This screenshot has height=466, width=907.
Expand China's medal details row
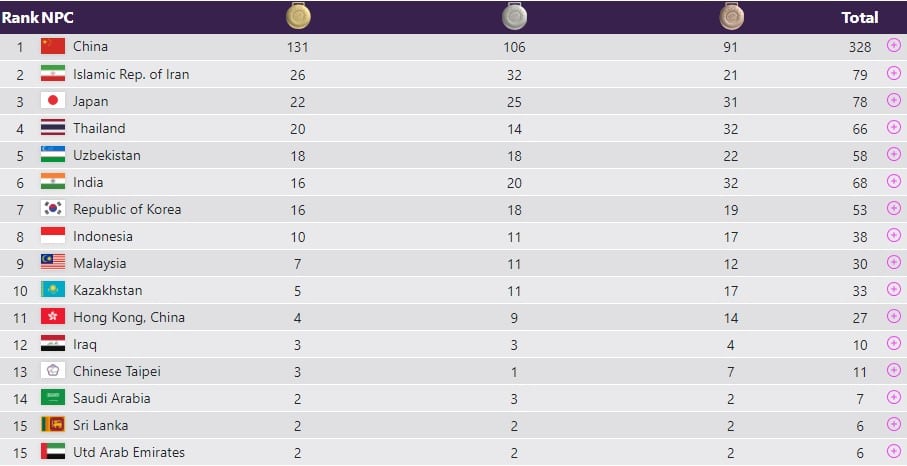pos(893,46)
